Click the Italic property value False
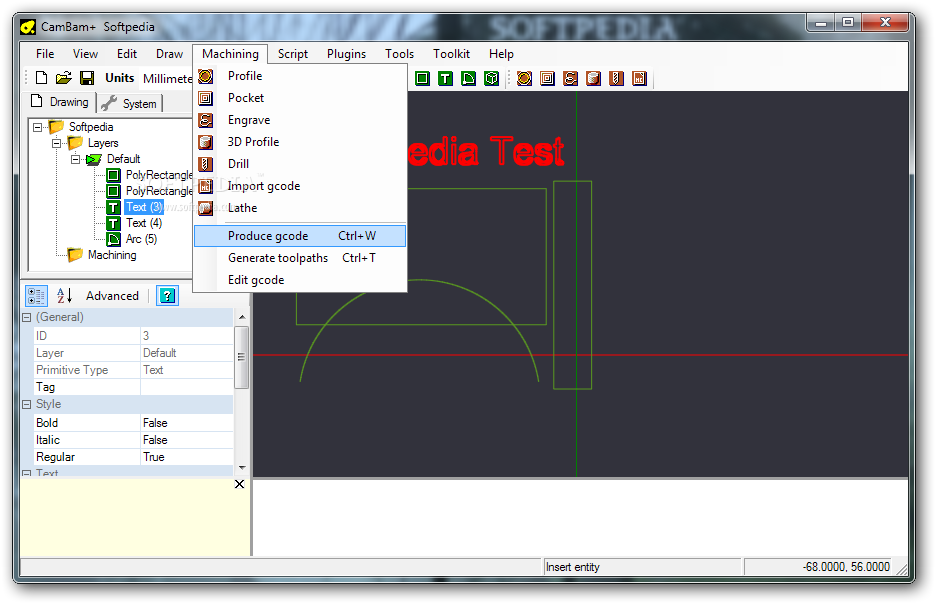 tap(186, 440)
